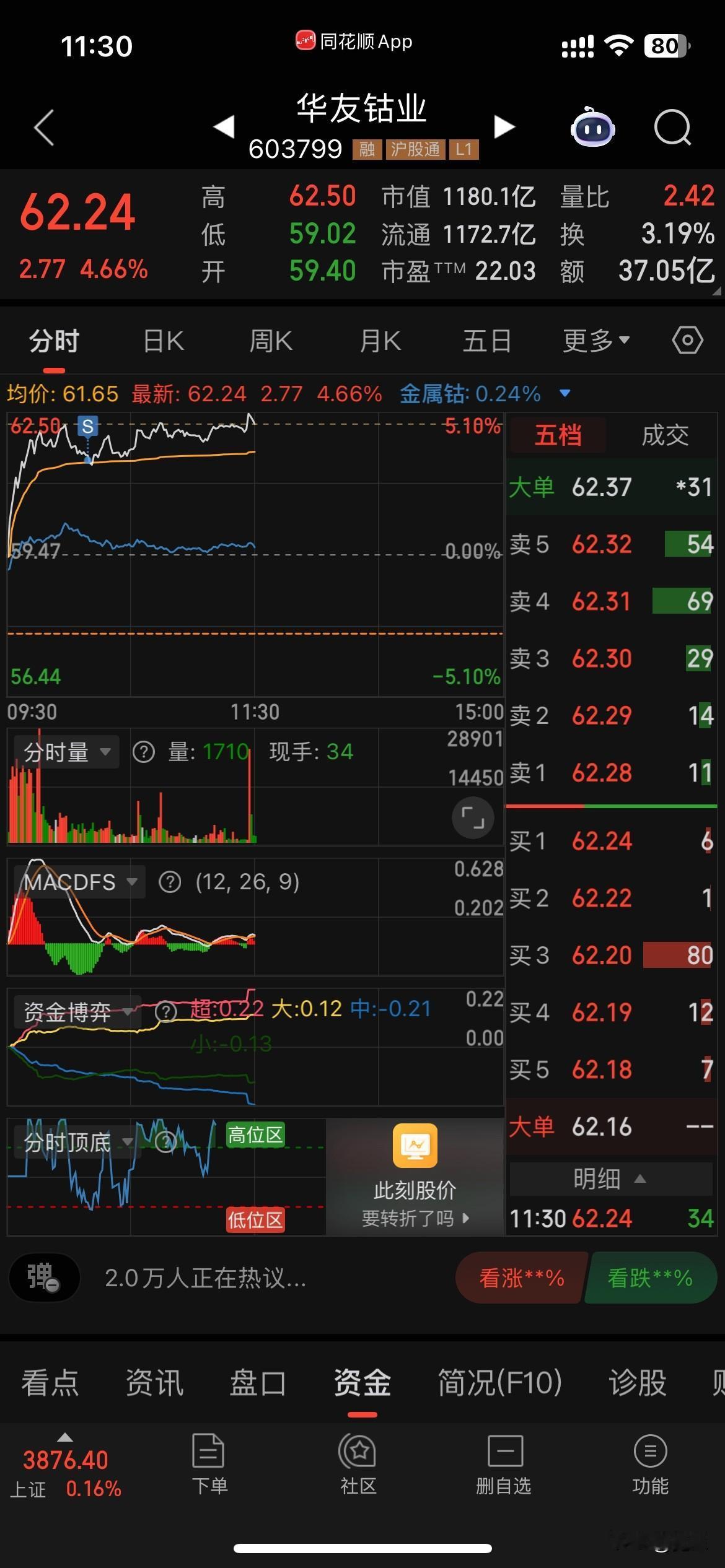This screenshot has height=1568, width=725.
Task: Open help icon next to 分时顶底
Action: [165, 1141]
